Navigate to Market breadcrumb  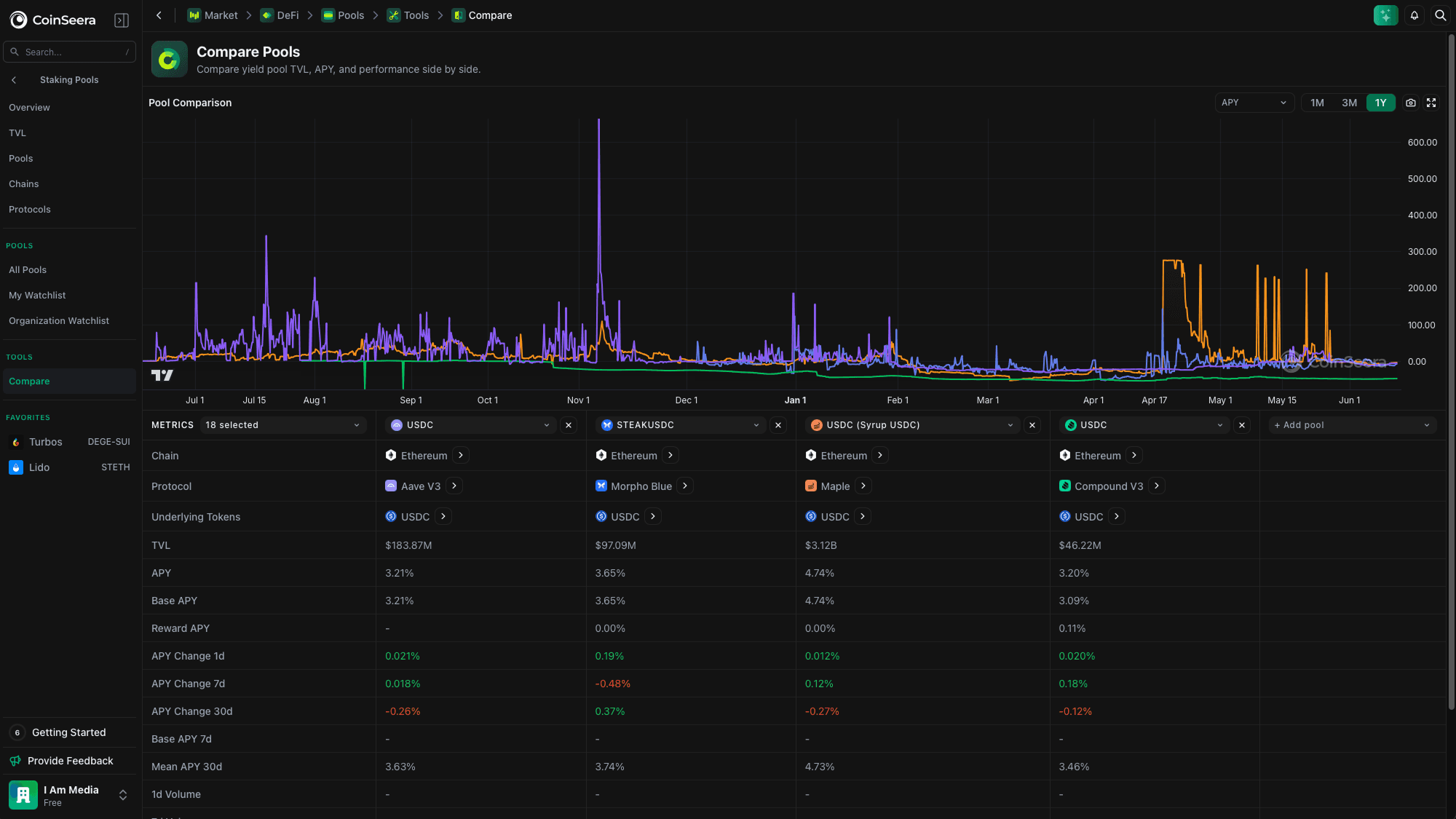point(213,15)
